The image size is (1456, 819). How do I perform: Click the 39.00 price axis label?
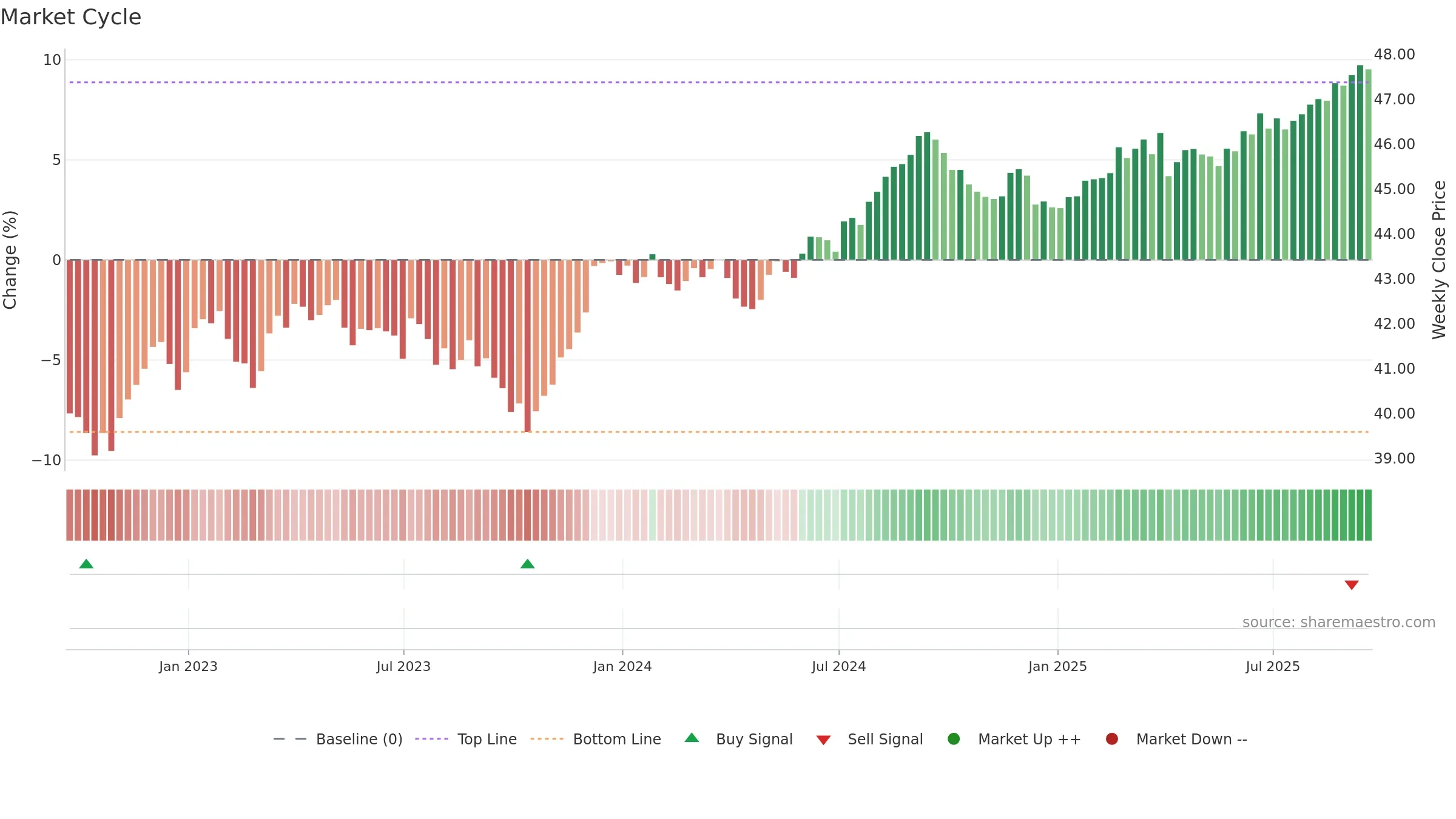1394,458
